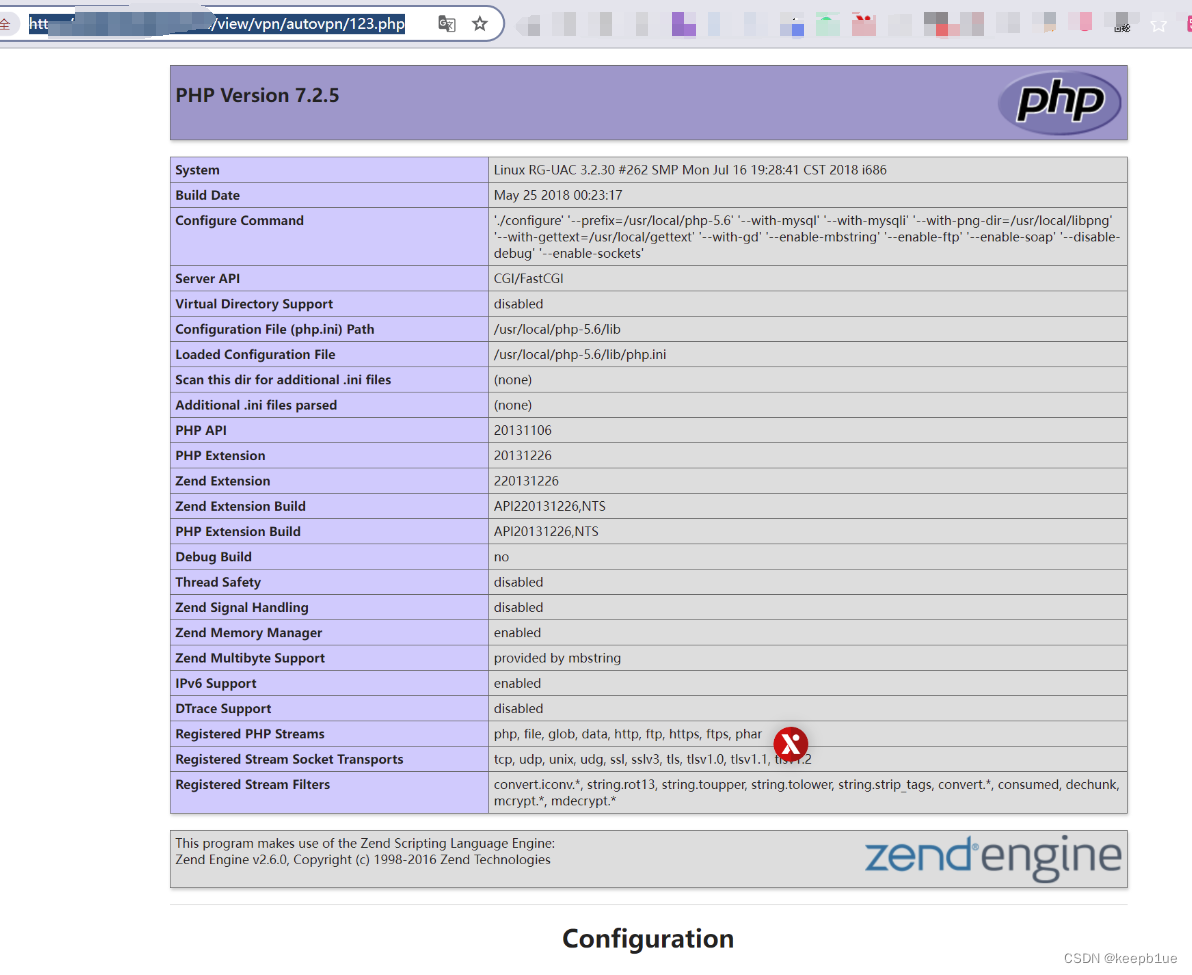
Task: Select the 'Server API' row label
Action: click(208, 279)
